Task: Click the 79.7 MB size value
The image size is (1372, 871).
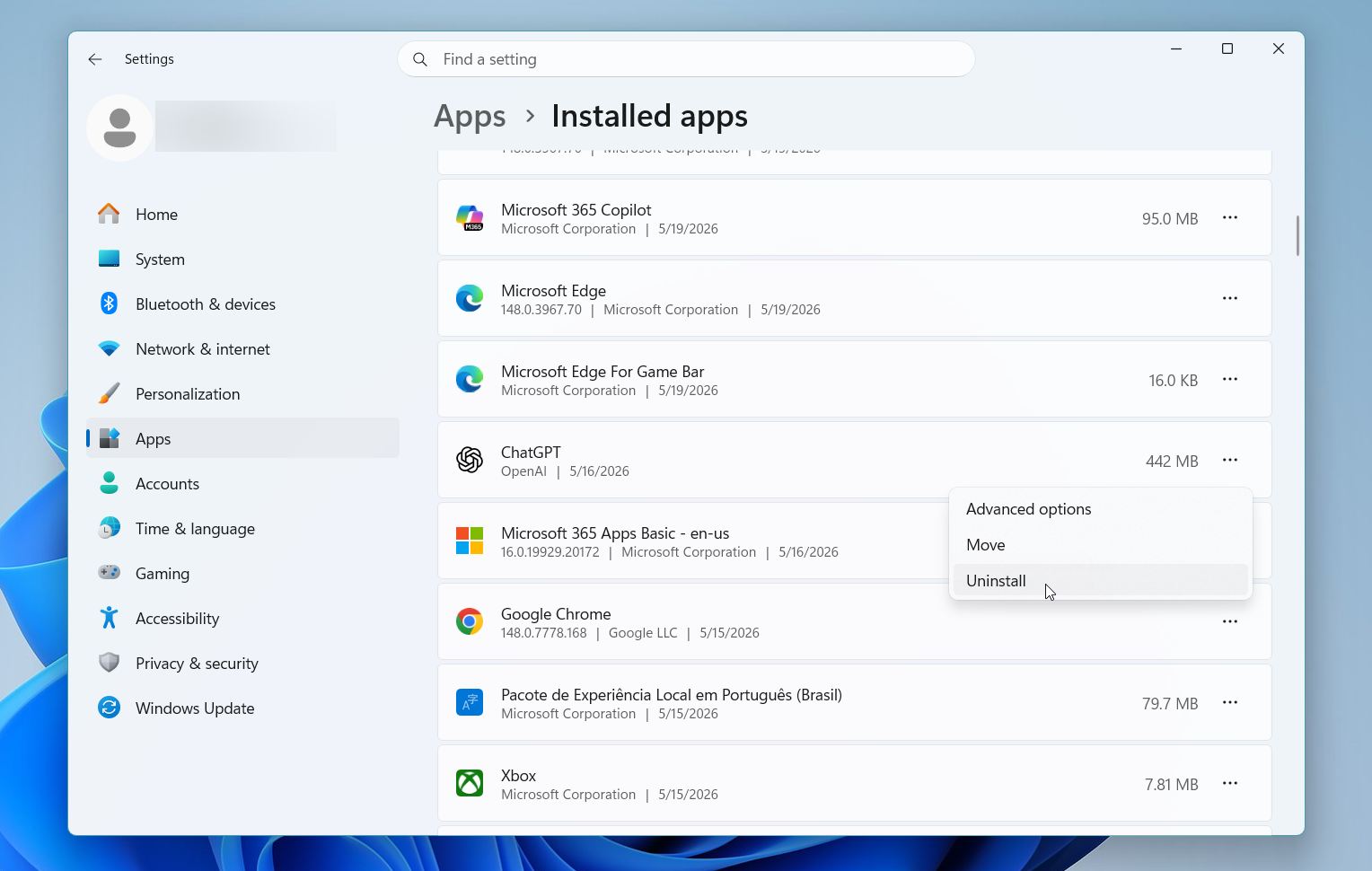Action: [1170, 703]
